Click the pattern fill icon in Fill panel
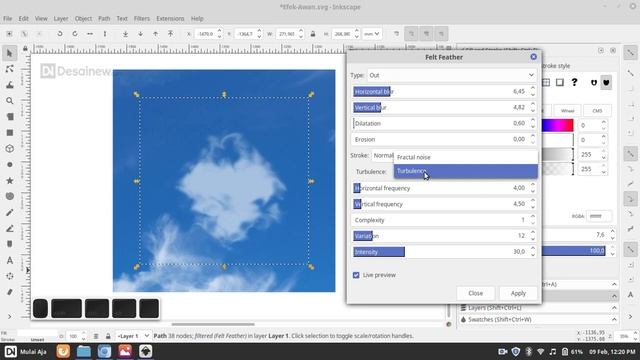The height and width of the screenshot is (360, 640). [x=546, y=82]
